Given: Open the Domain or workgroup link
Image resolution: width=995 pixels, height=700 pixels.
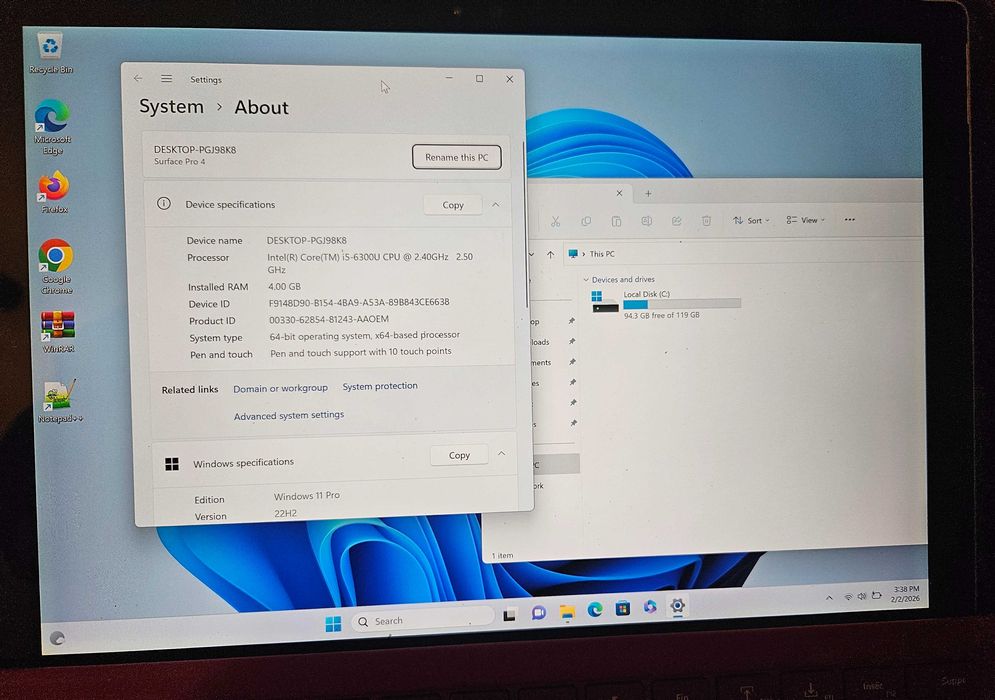Looking at the screenshot, I should [280, 388].
